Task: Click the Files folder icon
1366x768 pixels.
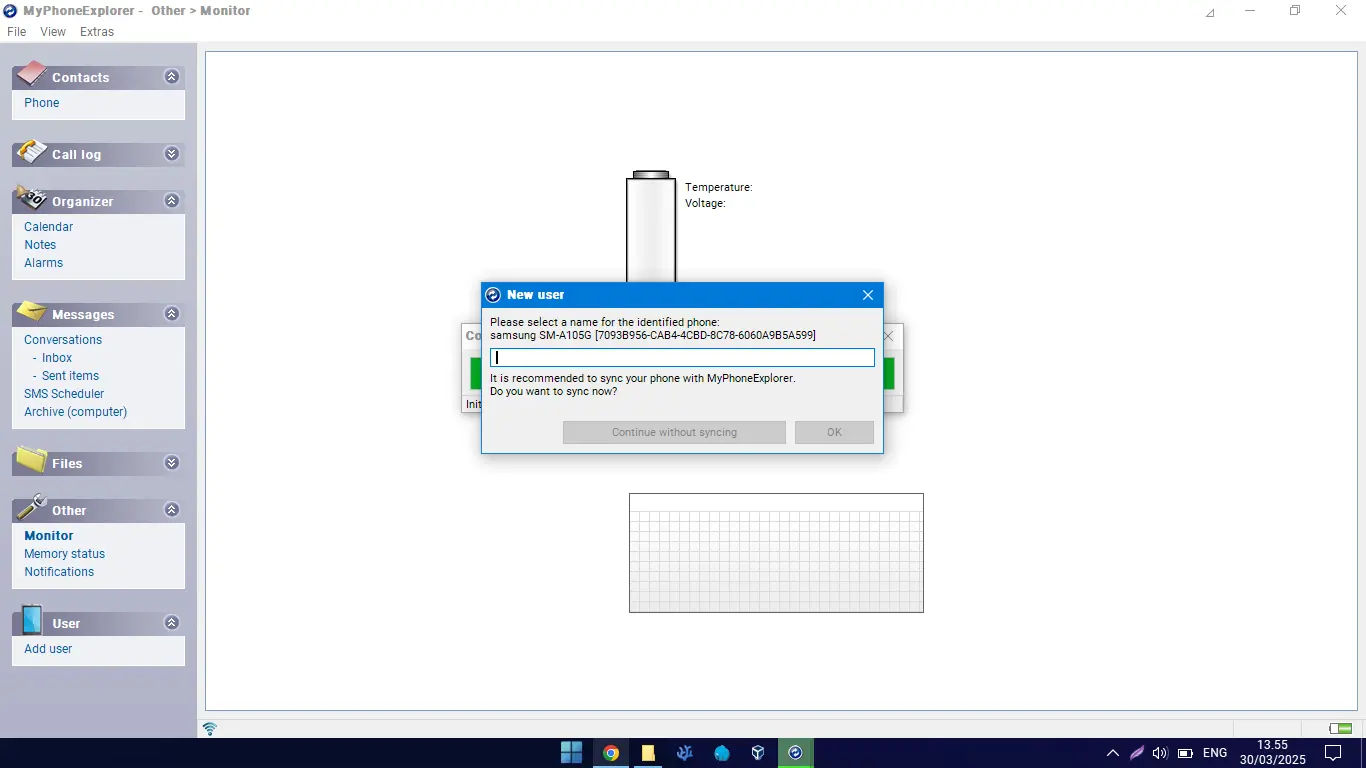Action: [31, 460]
